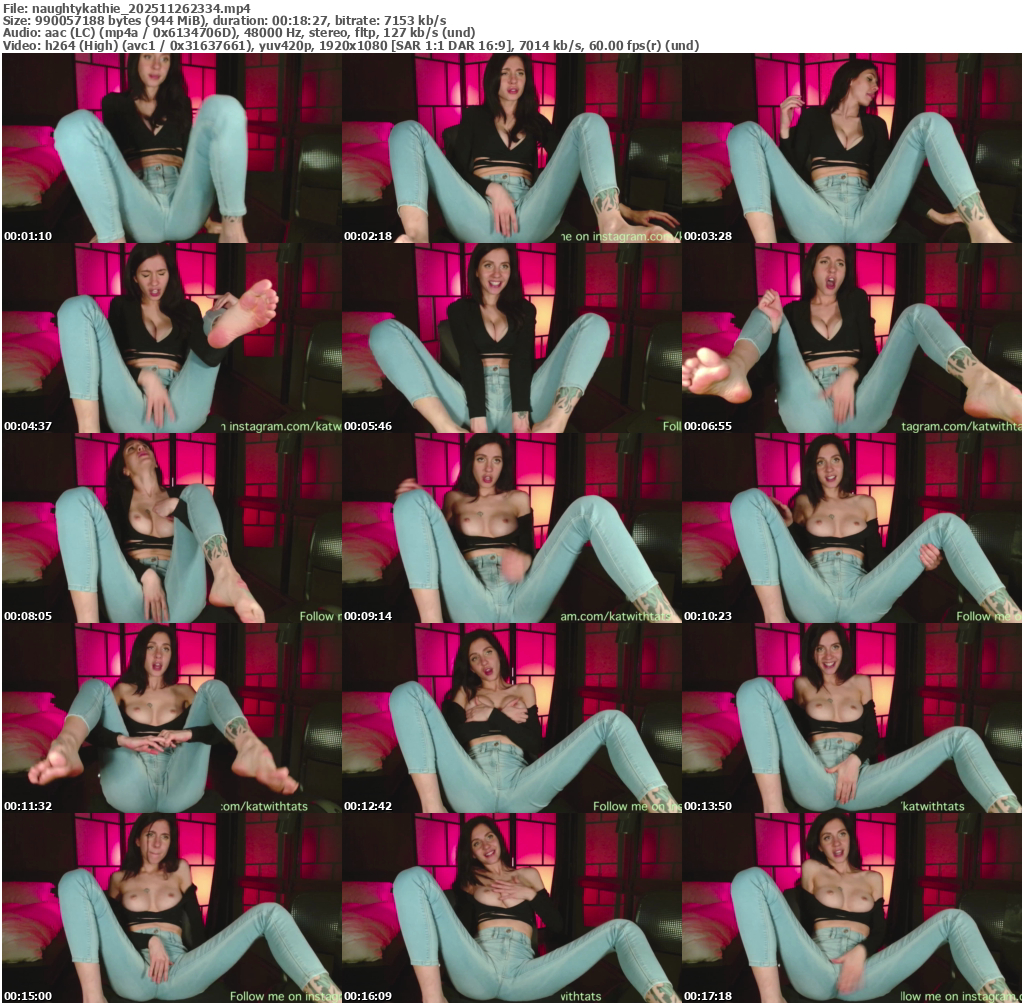Open the frame stamped 00:06:55
The image size is (1024, 1003).
tap(852, 338)
